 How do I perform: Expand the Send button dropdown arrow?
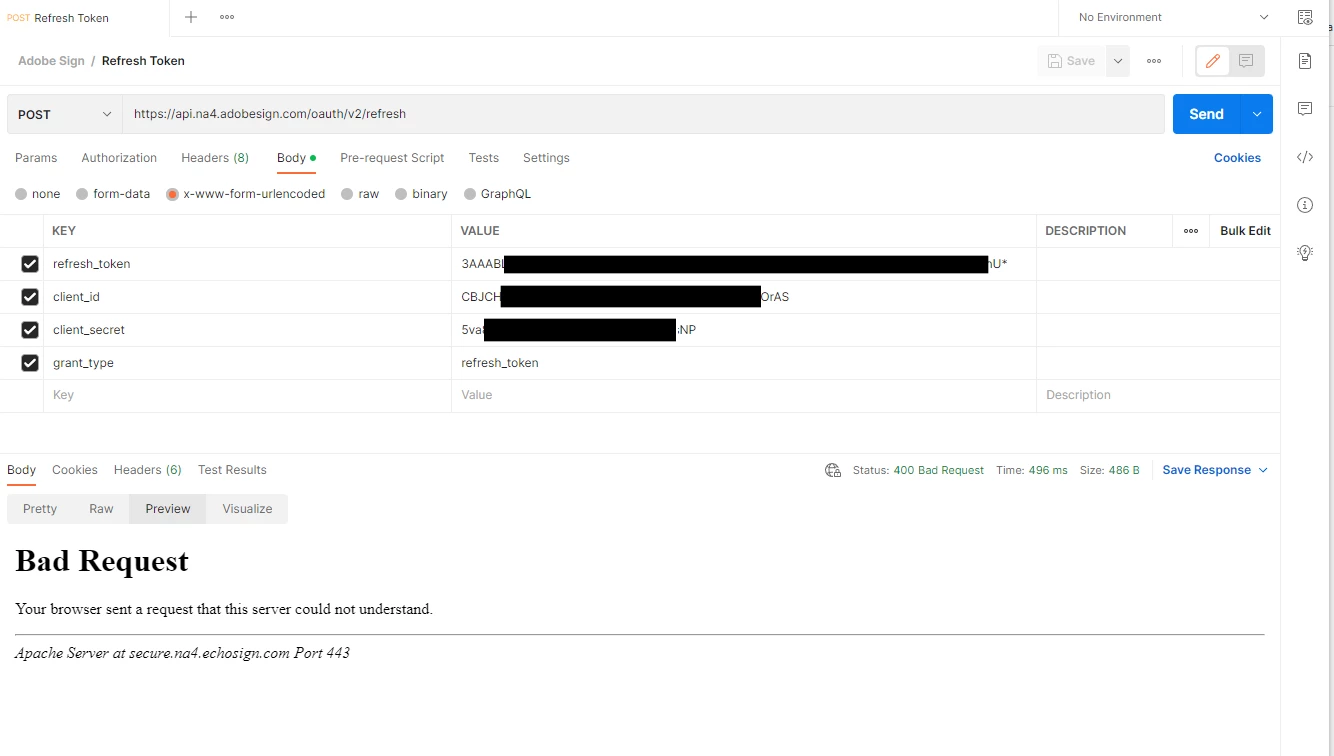click(x=1257, y=114)
